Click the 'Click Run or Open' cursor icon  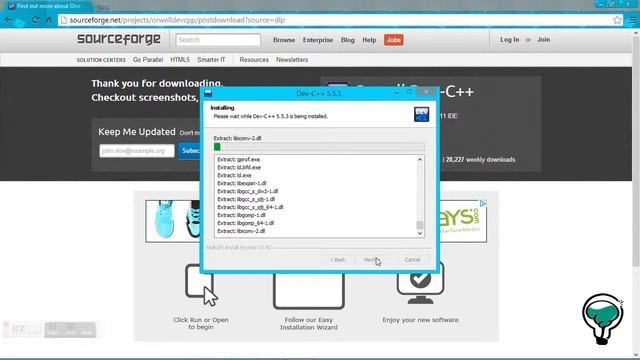pyautogui.click(x=201, y=286)
